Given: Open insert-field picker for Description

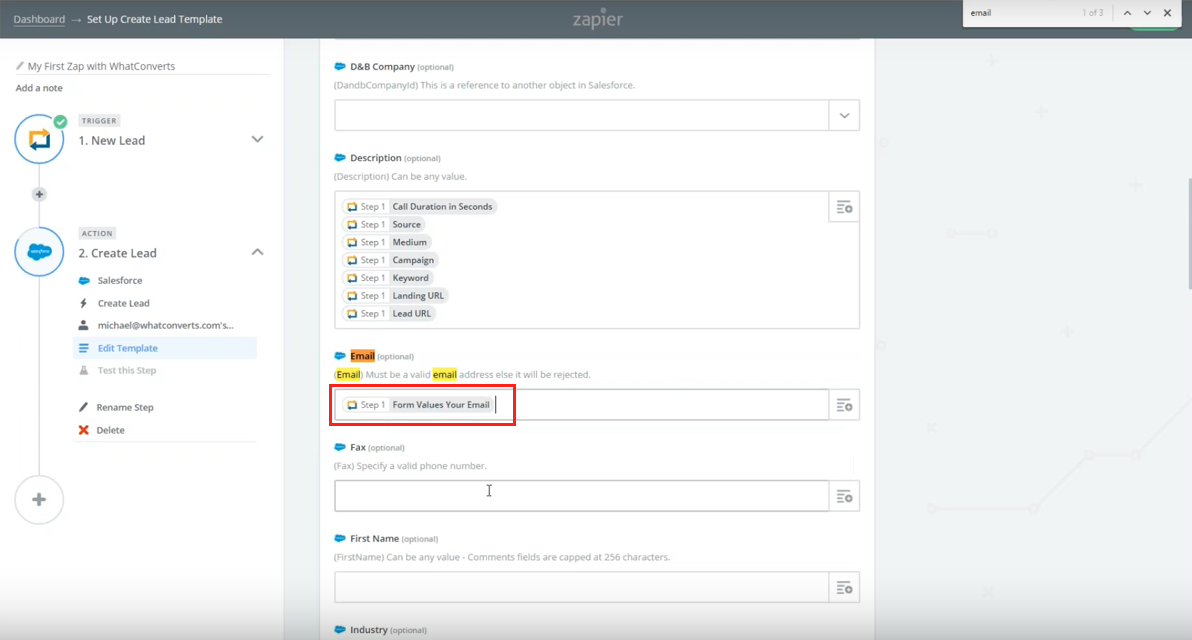Looking at the screenshot, I should pyautogui.click(x=844, y=208).
